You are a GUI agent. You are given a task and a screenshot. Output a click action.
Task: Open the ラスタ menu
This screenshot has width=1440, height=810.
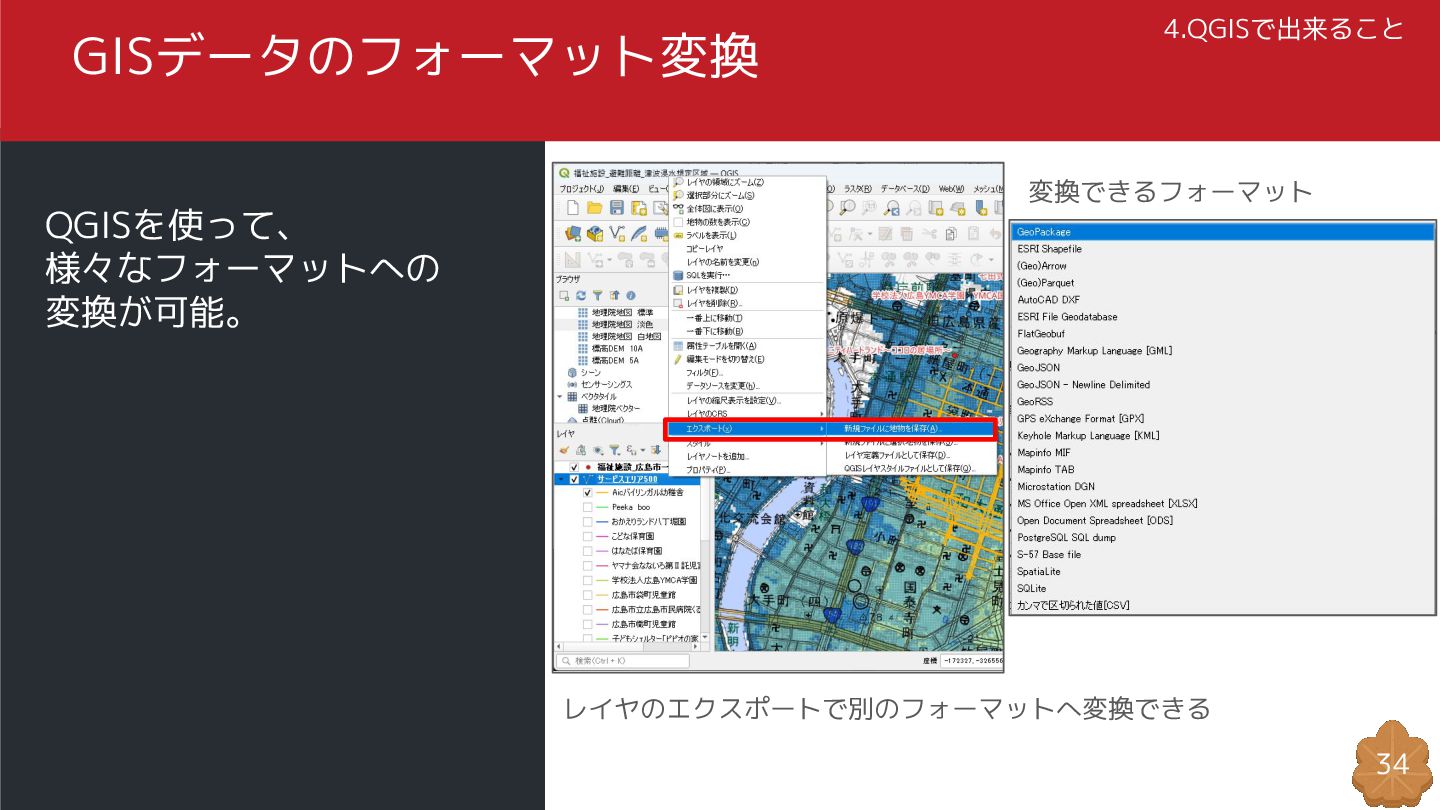858,189
